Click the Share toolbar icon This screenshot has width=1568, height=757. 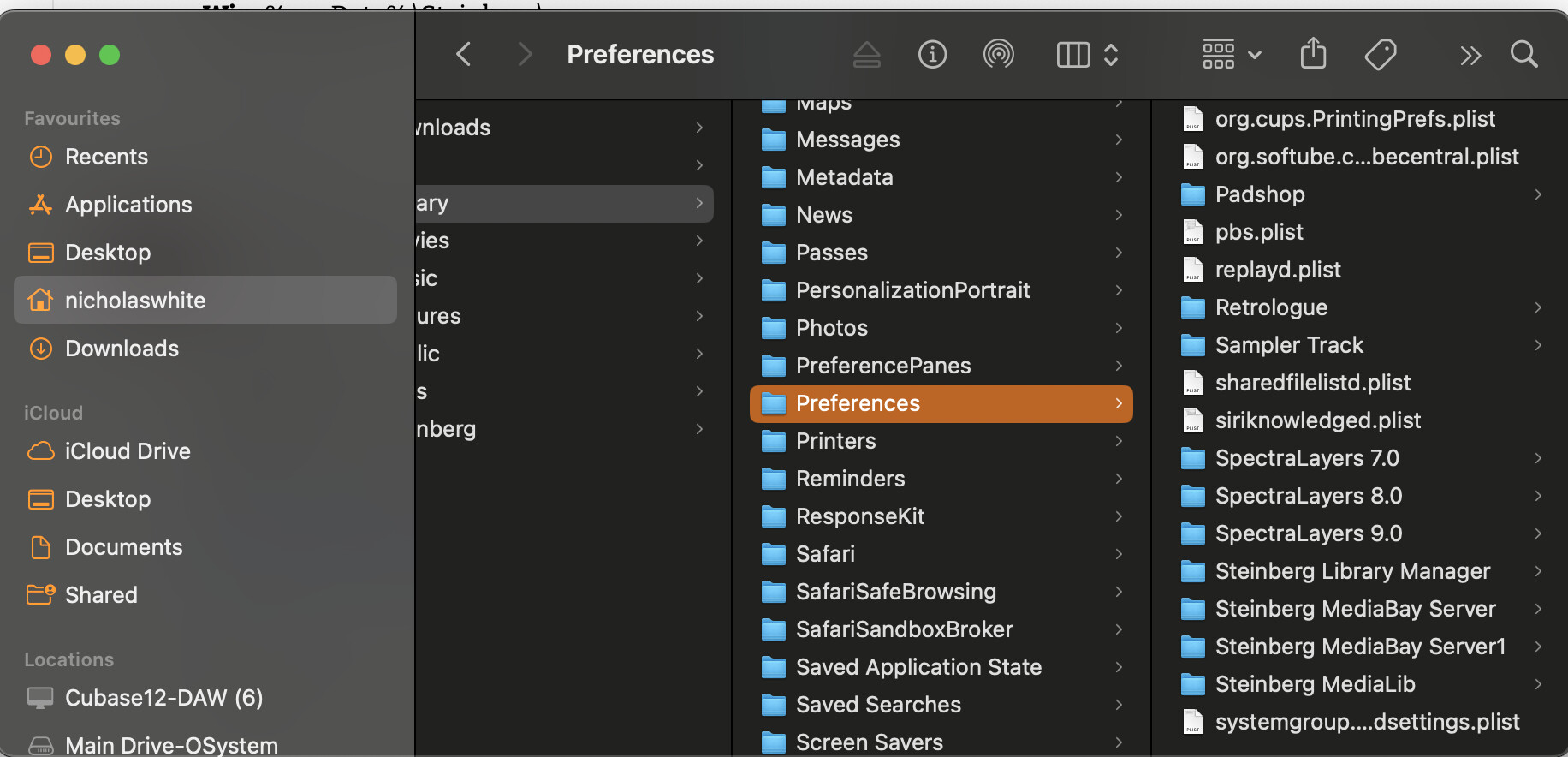tap(1313, 55)
